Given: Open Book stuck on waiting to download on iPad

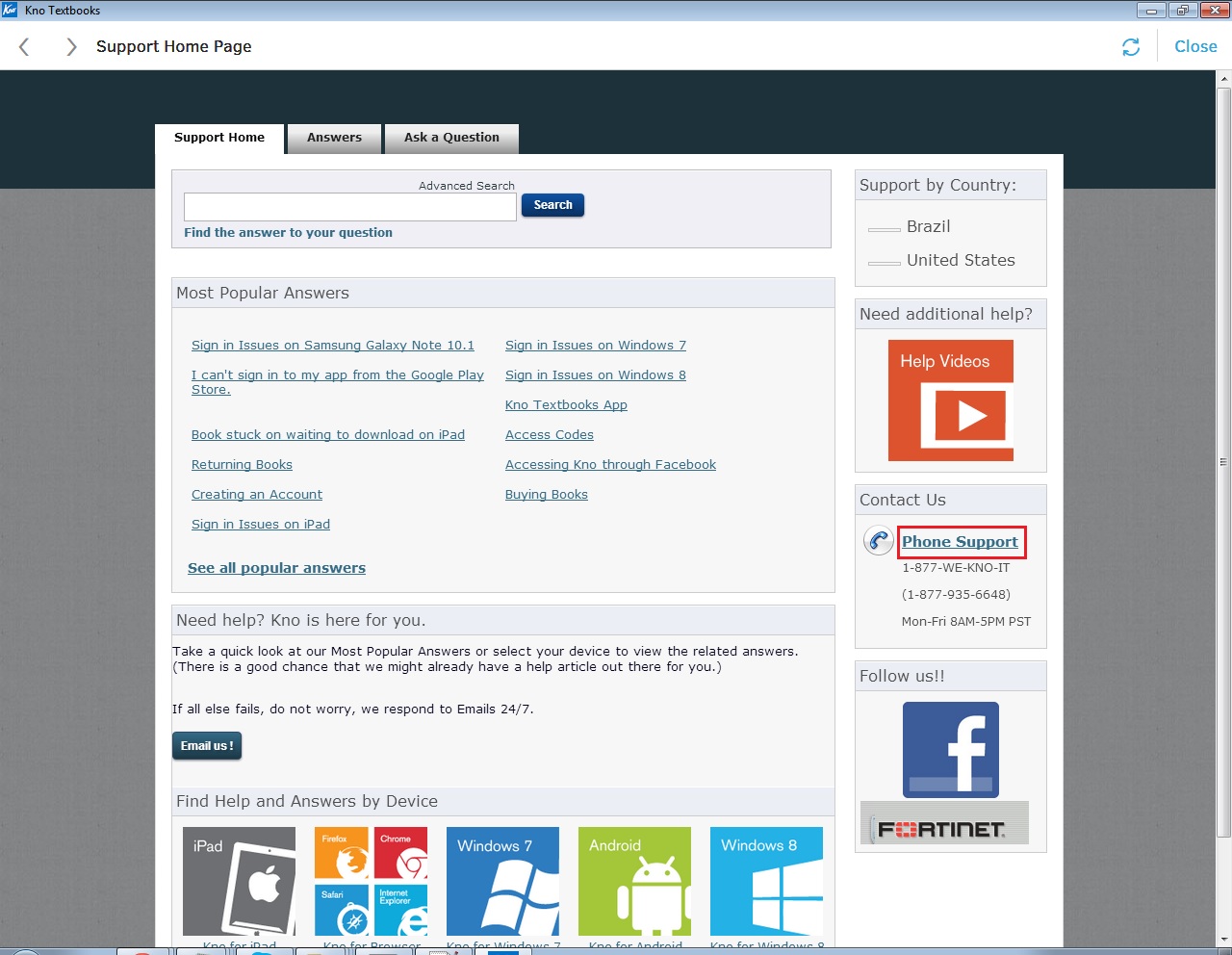Looking at the screenshot, I should click(x=328, y=435).
